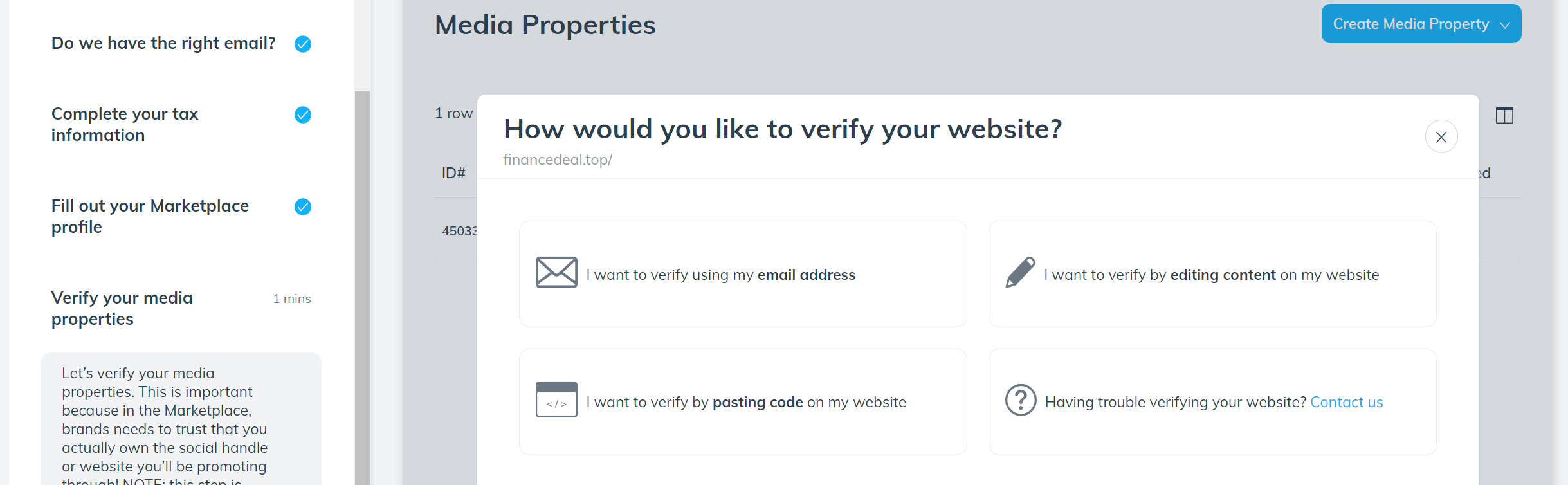Click the ID# column header
Screen dimensions: 1568x485
pos(453,173)
